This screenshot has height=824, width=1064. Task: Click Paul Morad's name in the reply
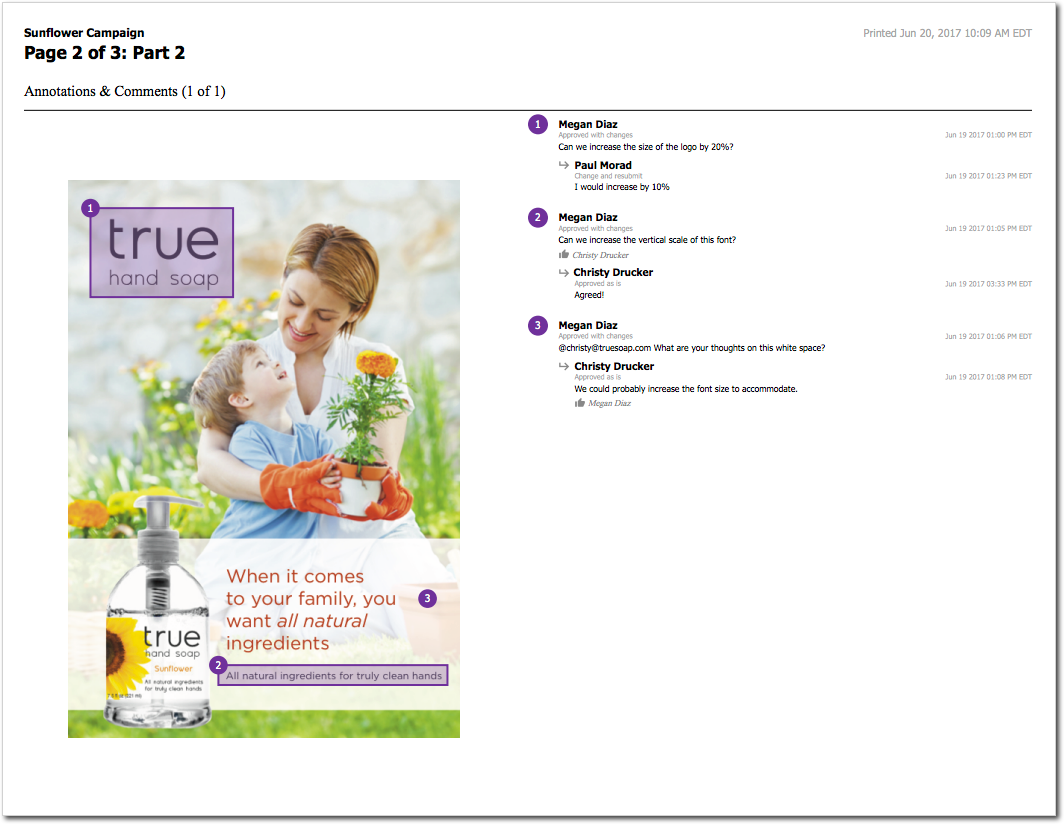(602, 165)
